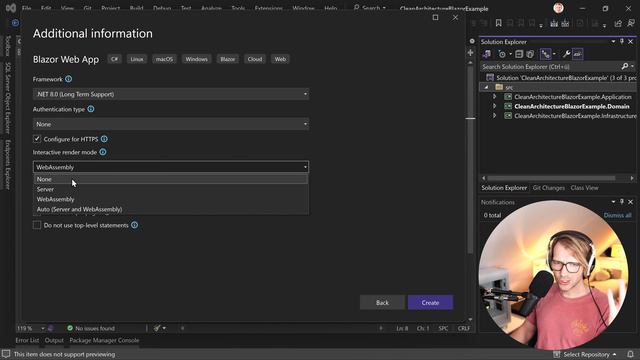
Task: Click the share icon in top toolbar
Action: tap(618, 23)
